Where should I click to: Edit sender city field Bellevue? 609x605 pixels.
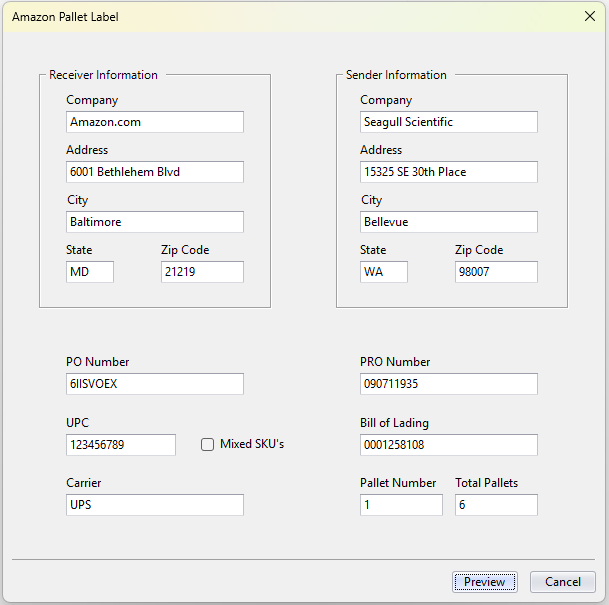pos(449,222)
